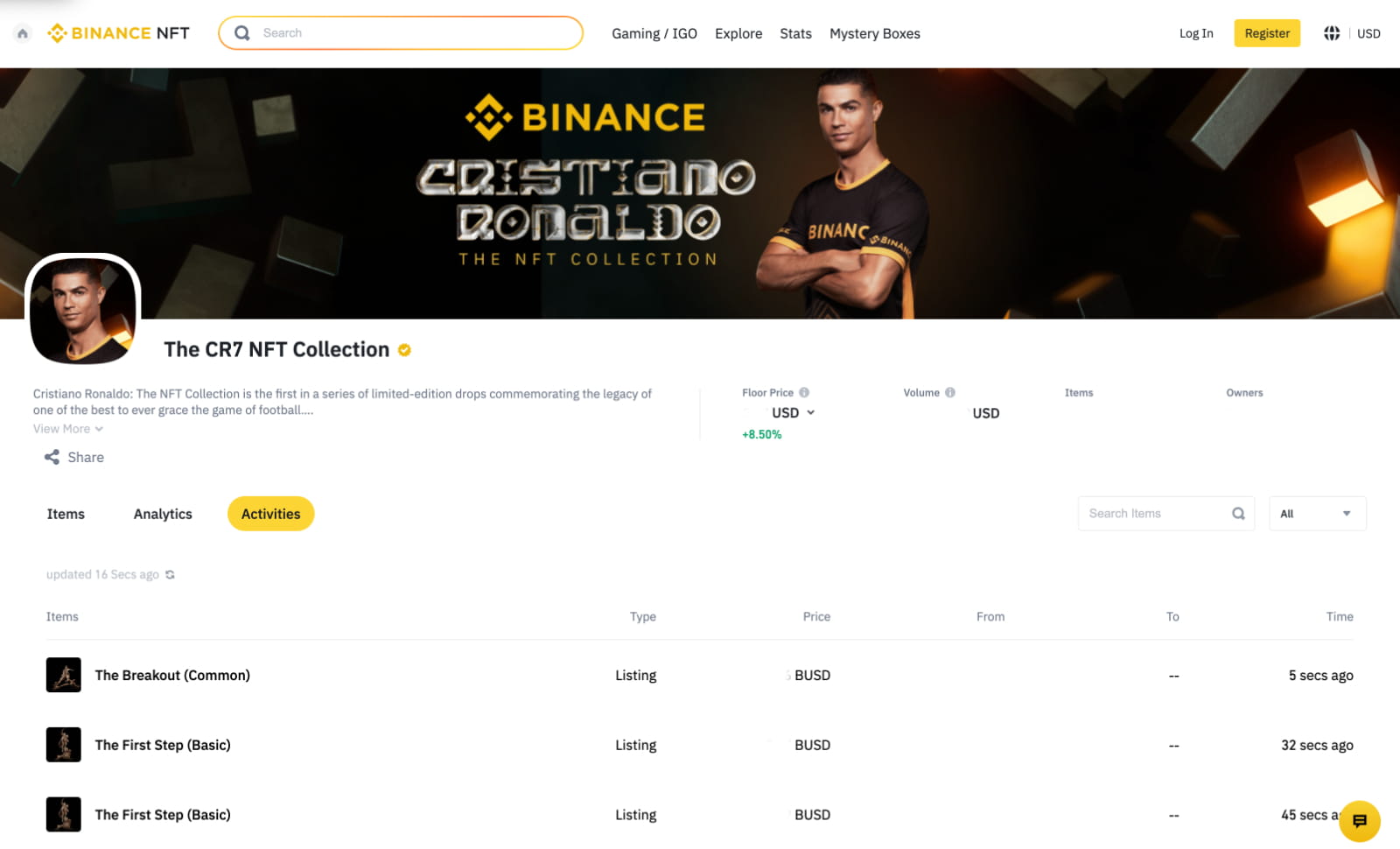This screenshot has width=1400, height=849.
Task: Open the Floor Price USD currency dropdown
Action: 793,412
